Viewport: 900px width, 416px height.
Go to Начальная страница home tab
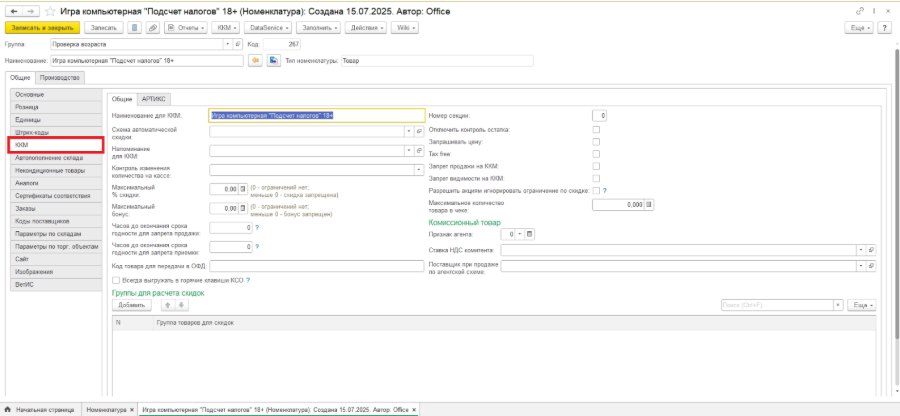pyautogui.click(x=40, y=410)
